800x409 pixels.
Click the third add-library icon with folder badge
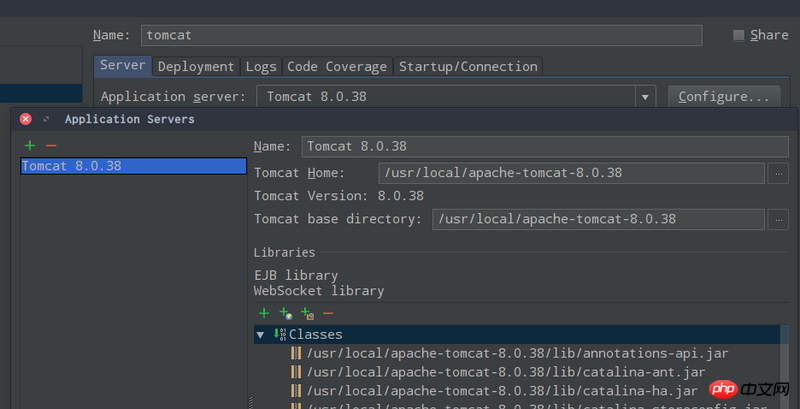tap(307, 313)
